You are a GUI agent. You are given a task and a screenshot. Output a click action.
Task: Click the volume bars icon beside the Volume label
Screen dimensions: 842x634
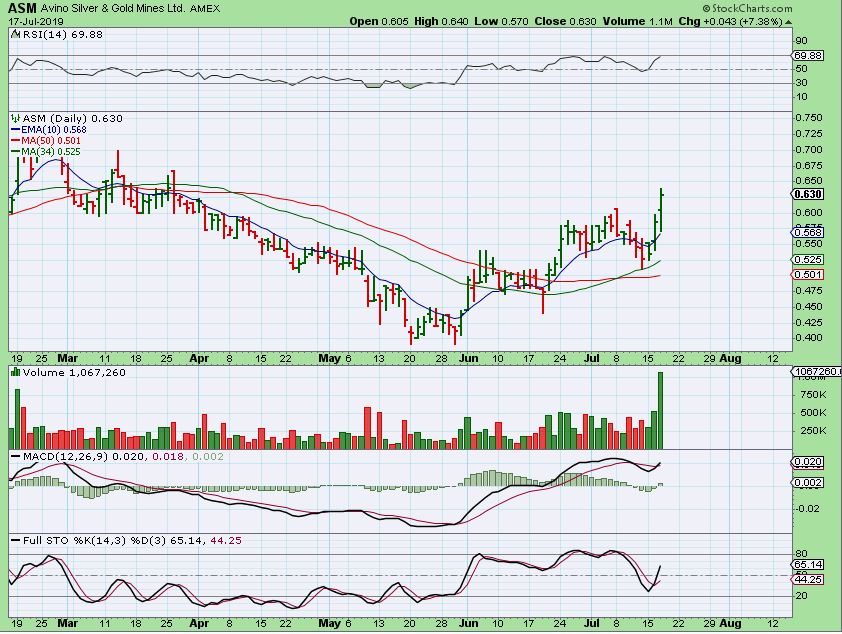click(x=16, y=372)
